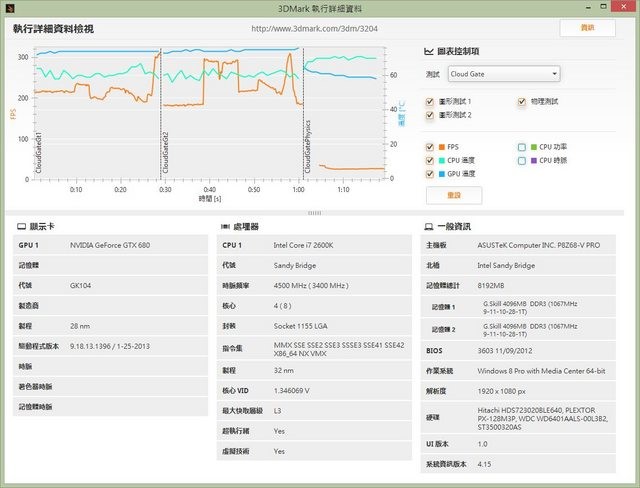Click the memory slot 1 G.Skill entry

(530, 308)
